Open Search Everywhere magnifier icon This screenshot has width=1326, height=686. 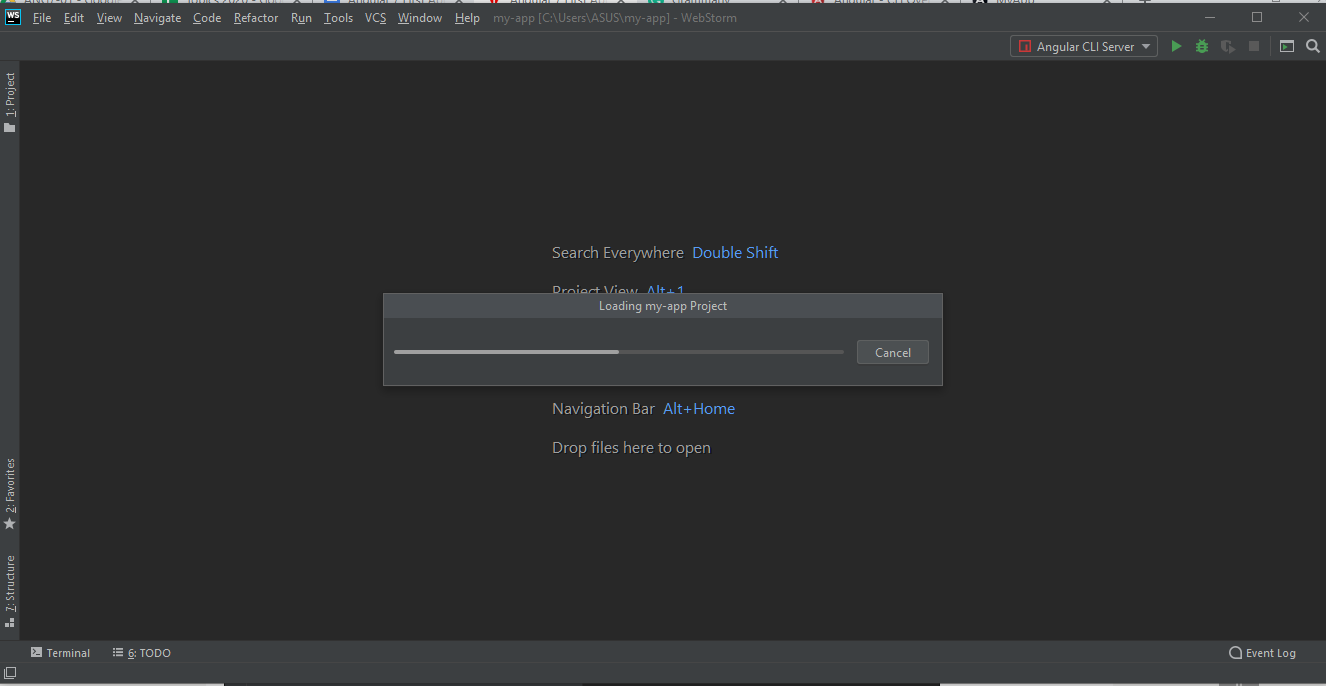1313,46
